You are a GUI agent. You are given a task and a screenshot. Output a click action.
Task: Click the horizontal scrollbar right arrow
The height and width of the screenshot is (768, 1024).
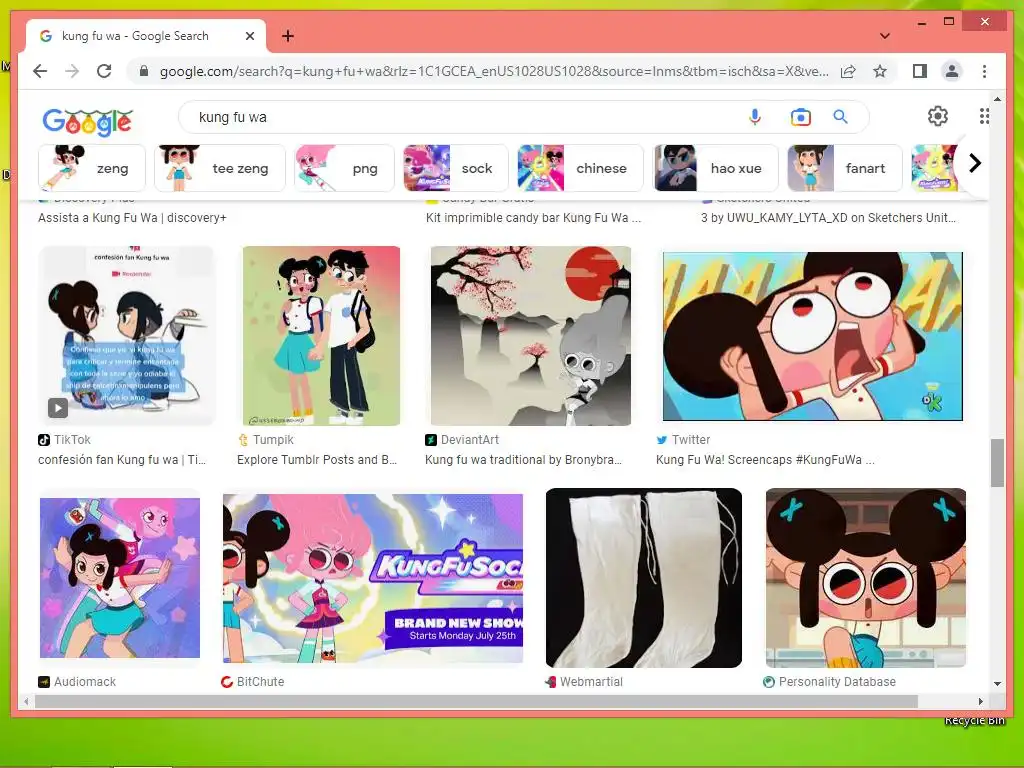[x=980, y=701]
